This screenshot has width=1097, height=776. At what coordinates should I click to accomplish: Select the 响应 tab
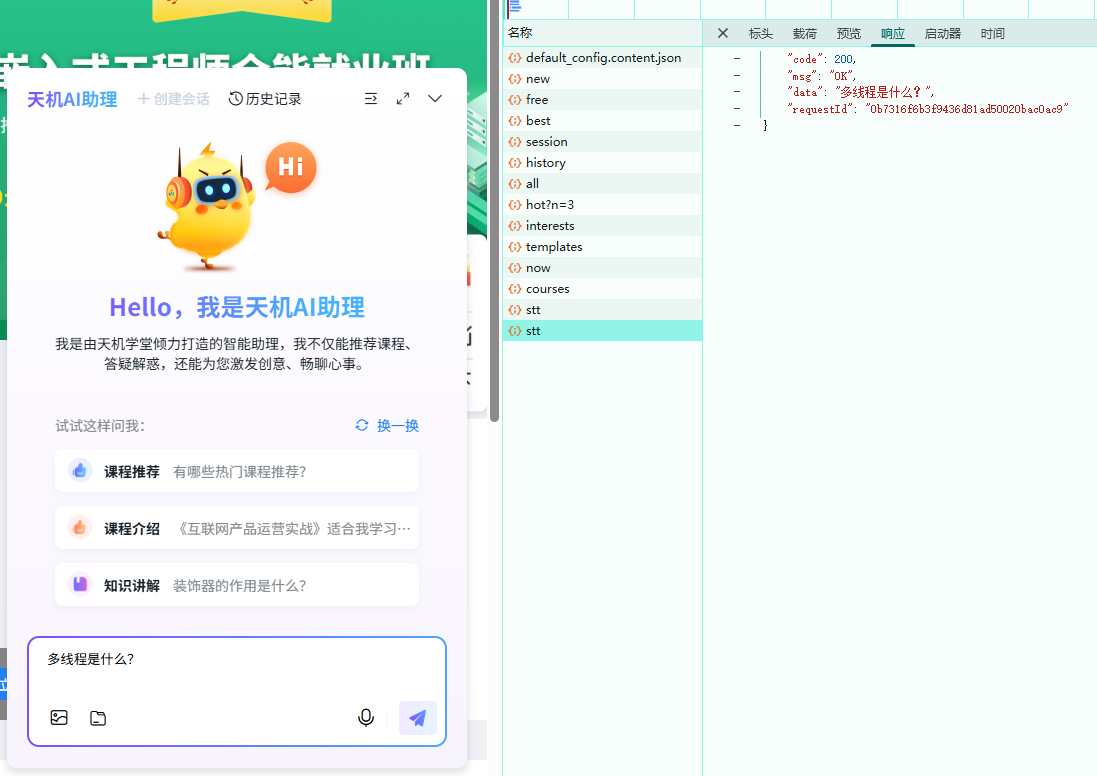point(893,34)
